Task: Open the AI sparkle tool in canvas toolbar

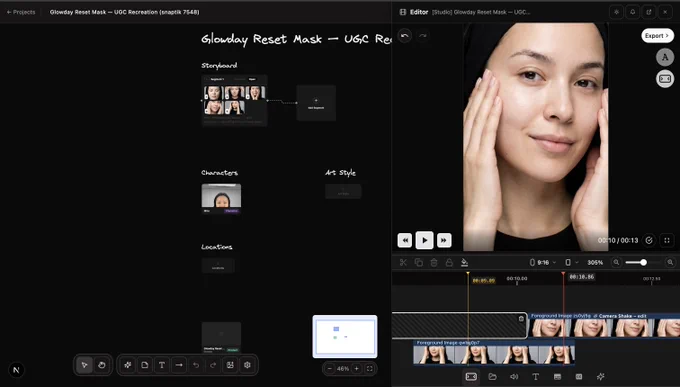Action: [128, 365]
